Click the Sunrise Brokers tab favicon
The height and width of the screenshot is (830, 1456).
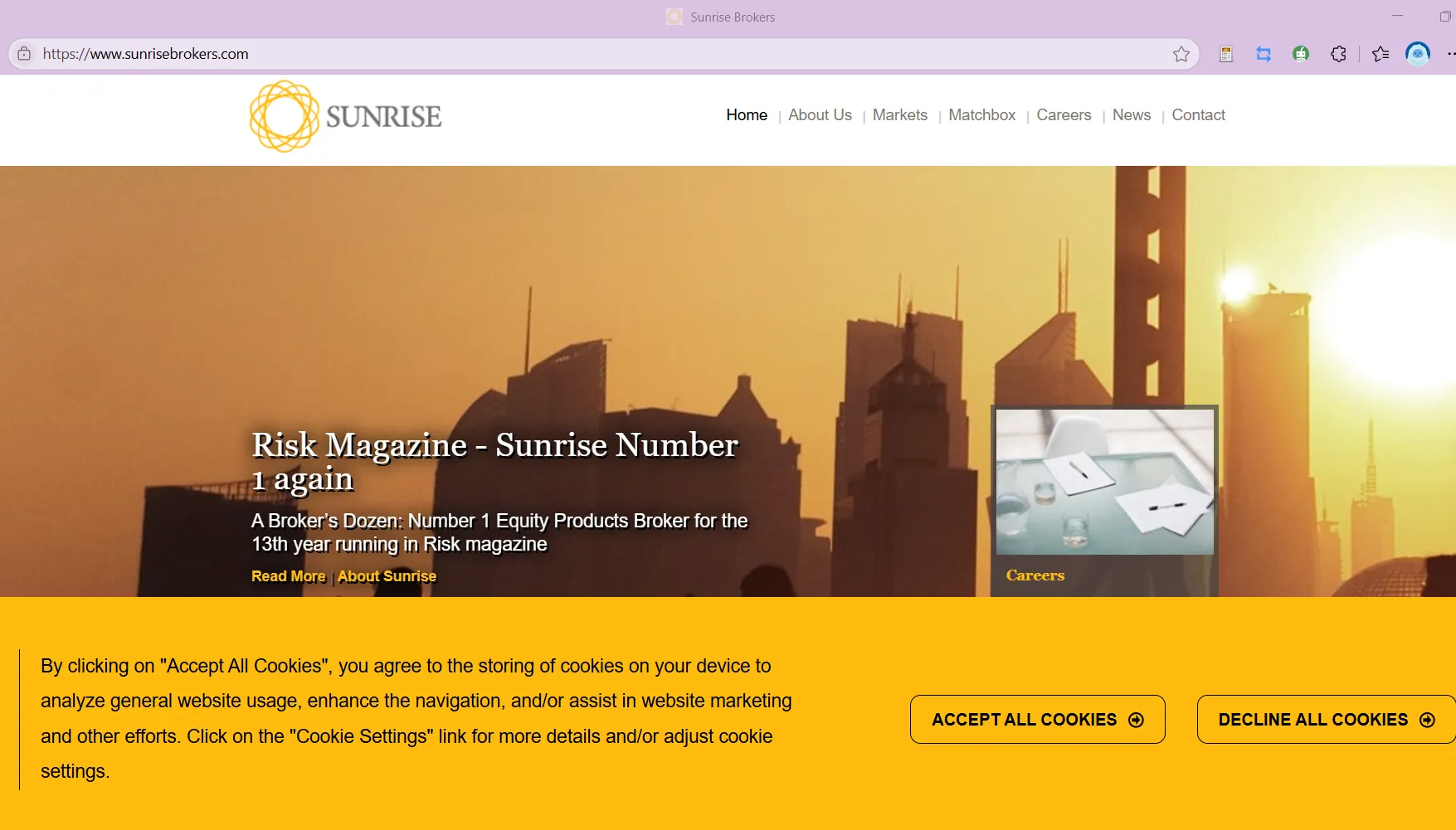tap(674, 17)
